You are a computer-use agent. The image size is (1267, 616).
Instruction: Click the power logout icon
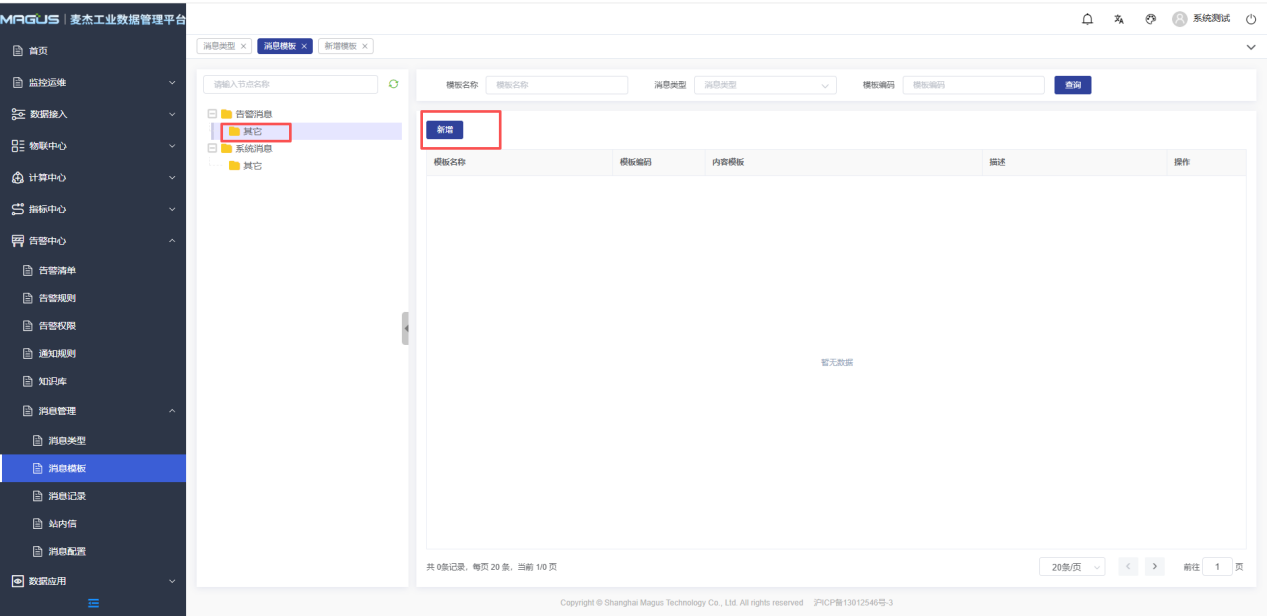click(1250, 19)
